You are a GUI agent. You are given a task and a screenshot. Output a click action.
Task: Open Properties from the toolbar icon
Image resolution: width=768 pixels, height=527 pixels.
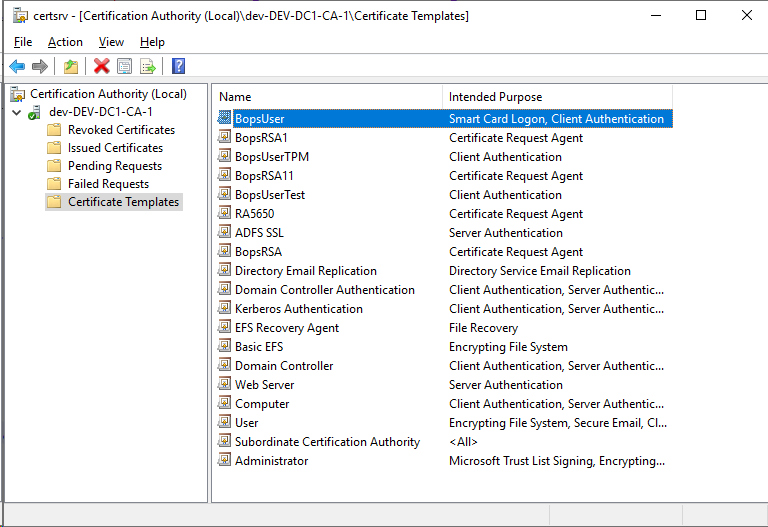point(125,67)
